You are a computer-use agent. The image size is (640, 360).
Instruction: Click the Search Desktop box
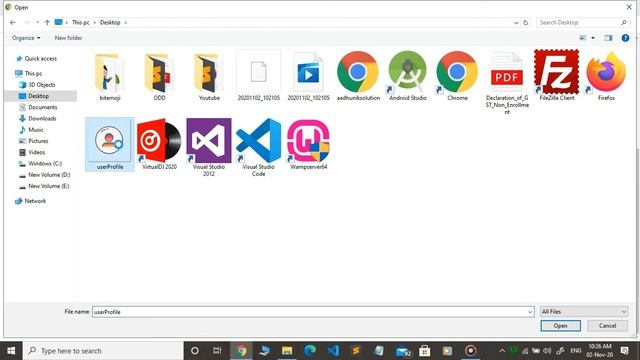(582, 22)
